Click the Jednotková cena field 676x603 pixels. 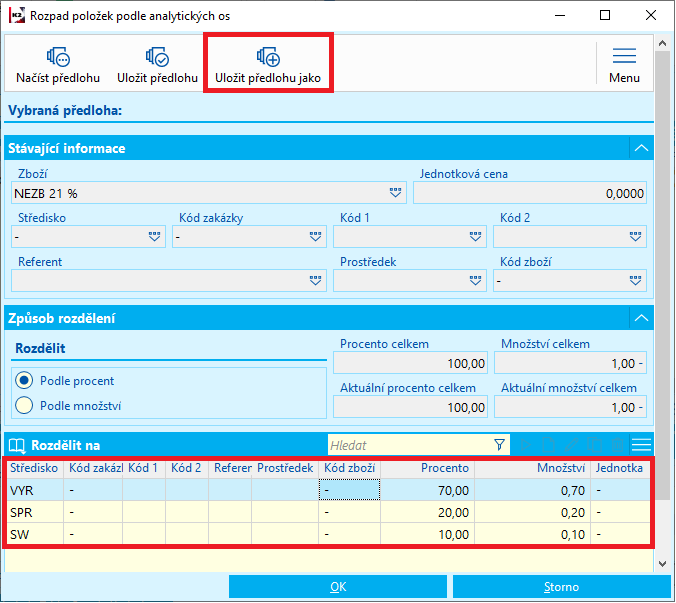click(x=530, y=193)
